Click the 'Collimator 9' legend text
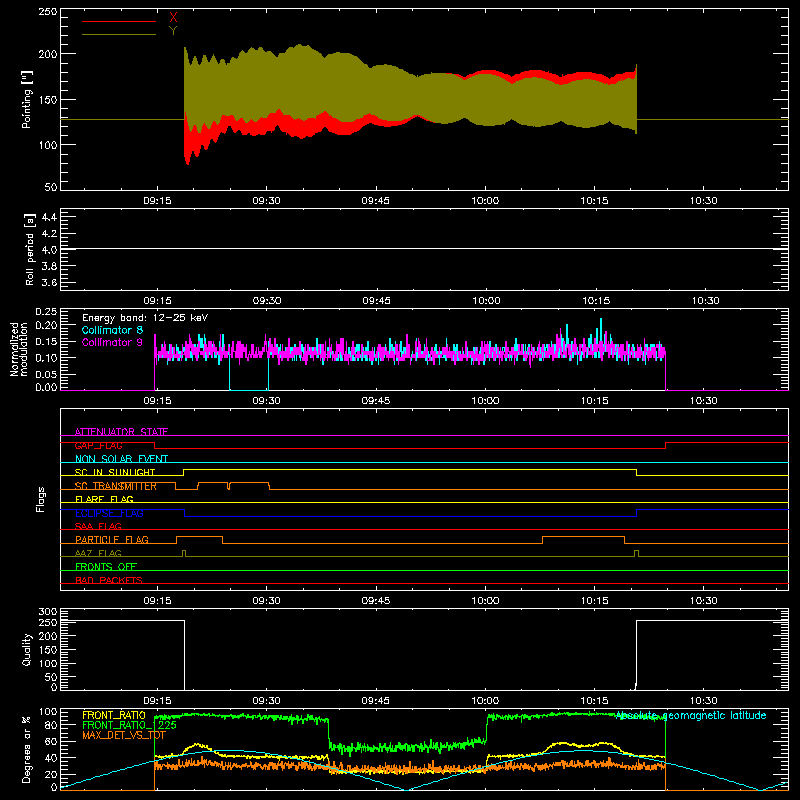Screen dimensions: 800x800 (x=112, y=342)
